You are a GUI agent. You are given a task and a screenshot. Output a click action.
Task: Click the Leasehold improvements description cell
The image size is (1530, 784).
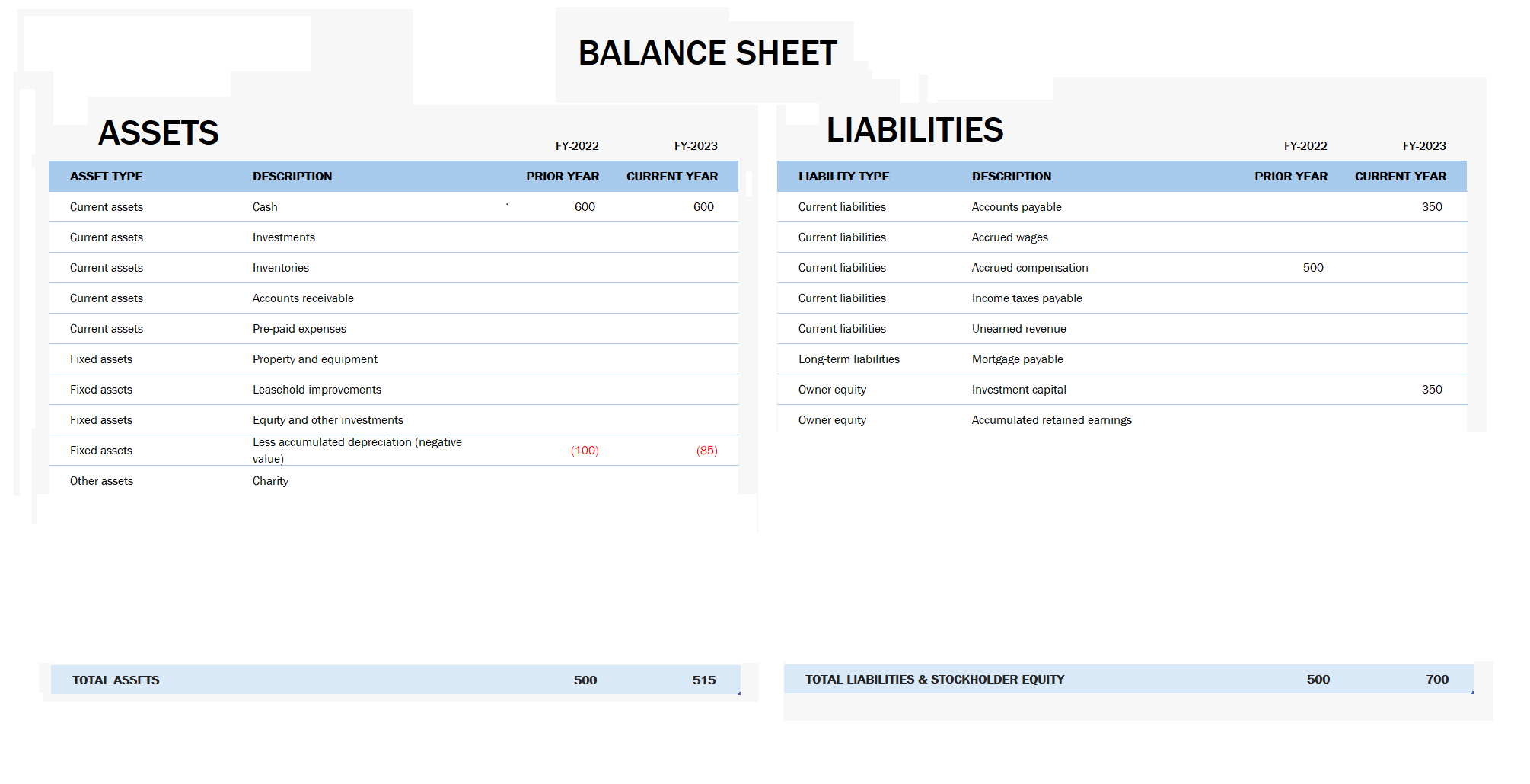click(x=317, y=390)
